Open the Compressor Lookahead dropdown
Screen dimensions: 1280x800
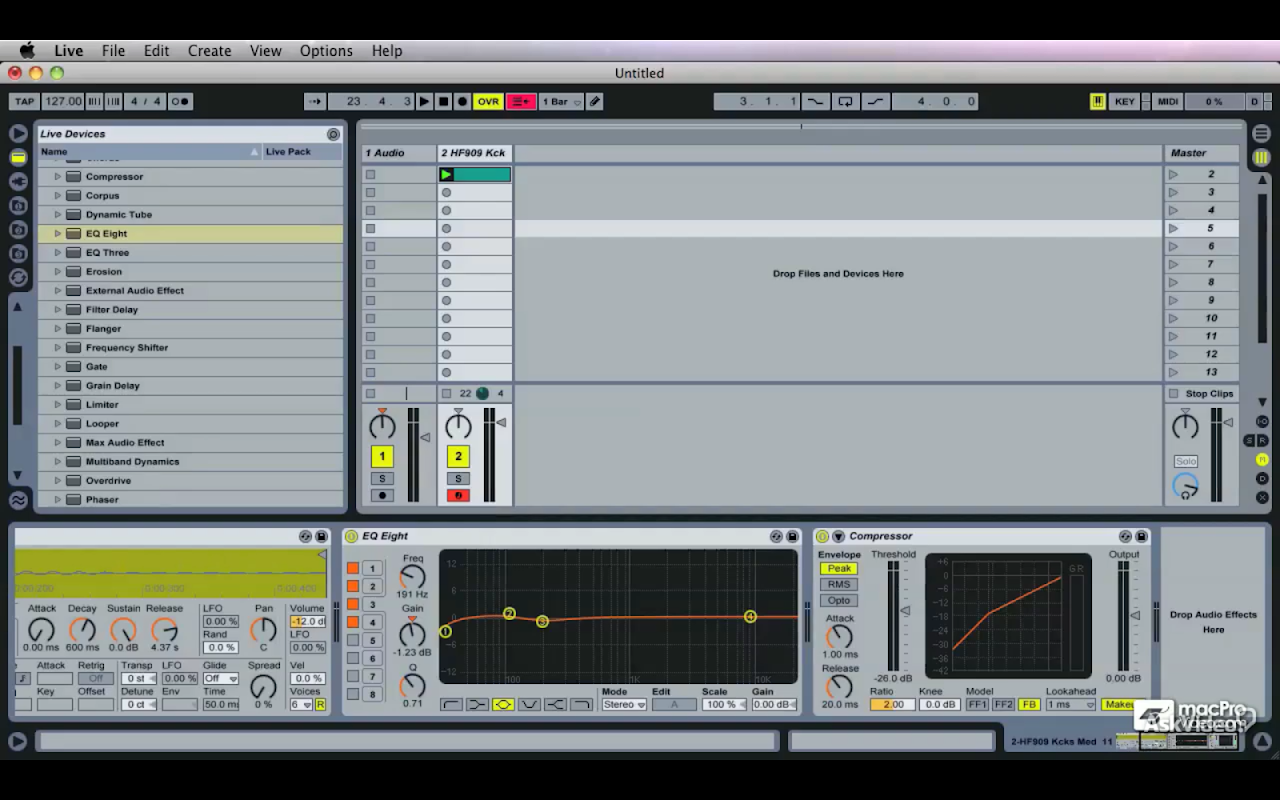1070,705
